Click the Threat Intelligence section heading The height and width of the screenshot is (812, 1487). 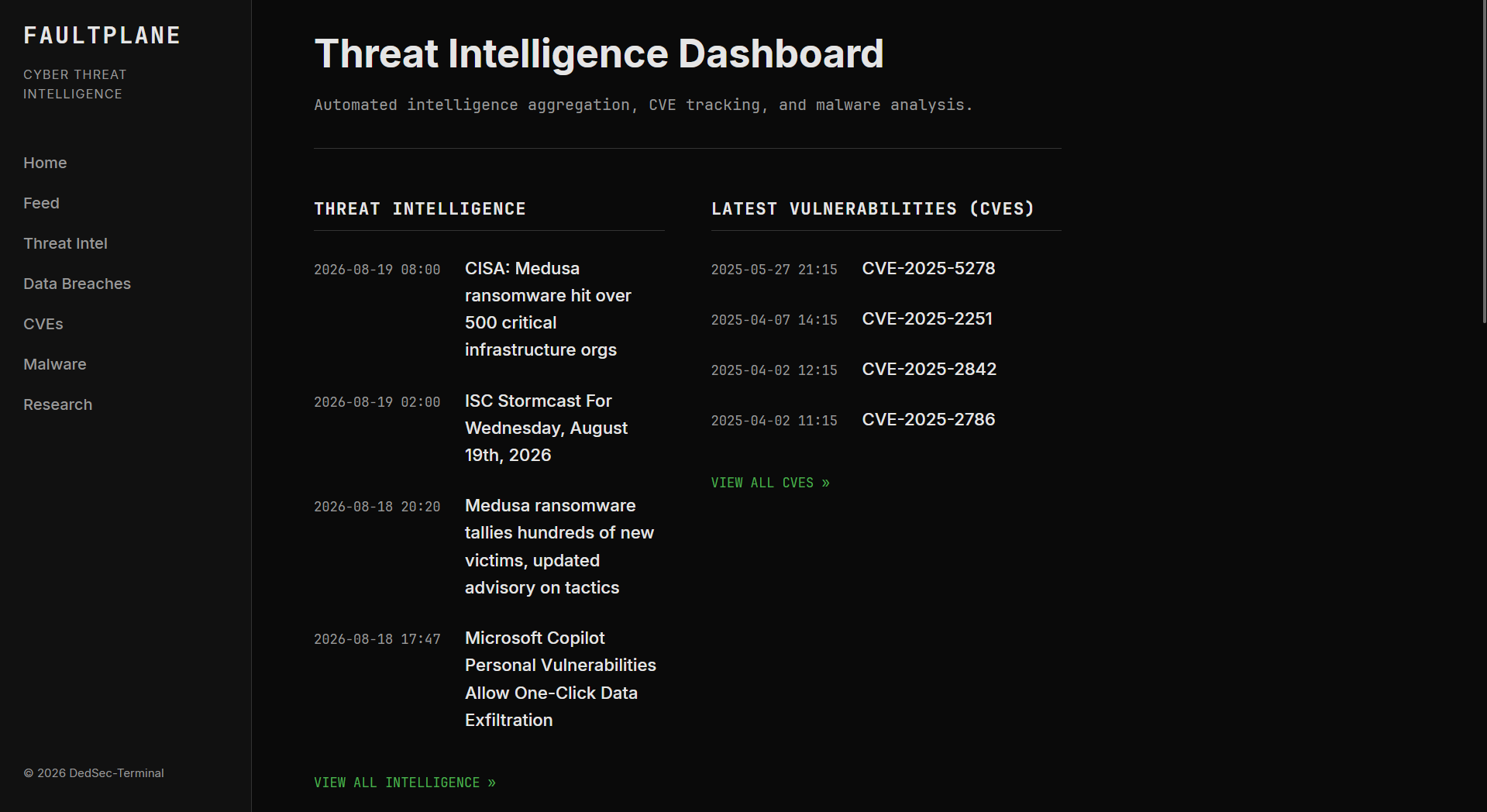420,209
